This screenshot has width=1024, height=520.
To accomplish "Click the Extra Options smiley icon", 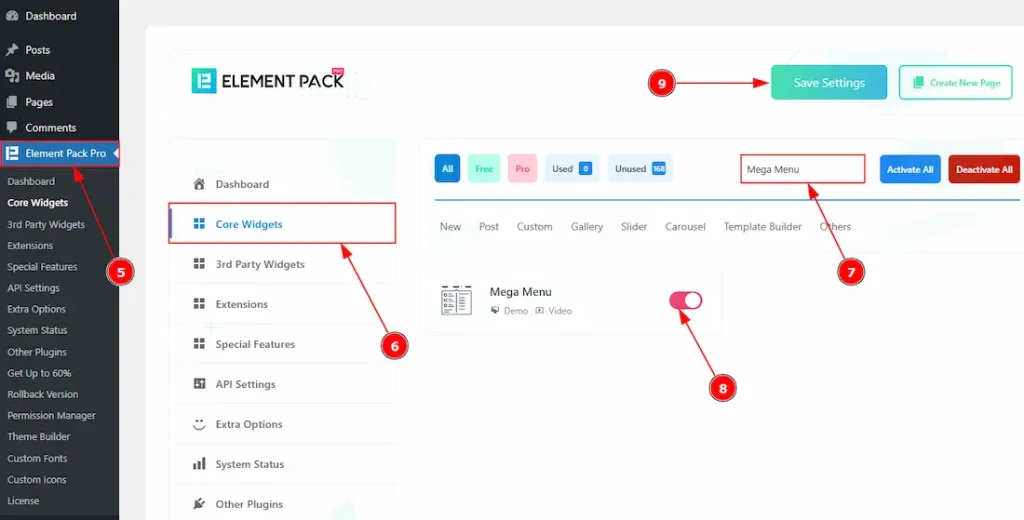I will click(198, 424).
